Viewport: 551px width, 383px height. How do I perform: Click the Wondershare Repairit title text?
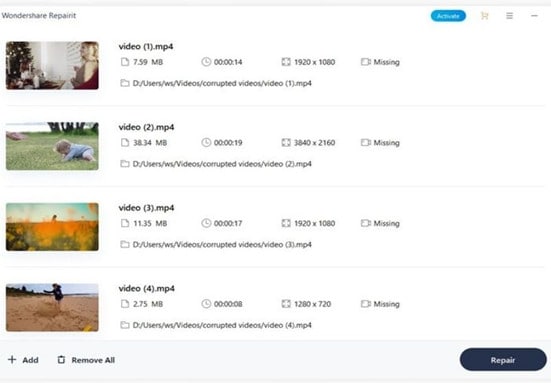[x=39, y=16]
